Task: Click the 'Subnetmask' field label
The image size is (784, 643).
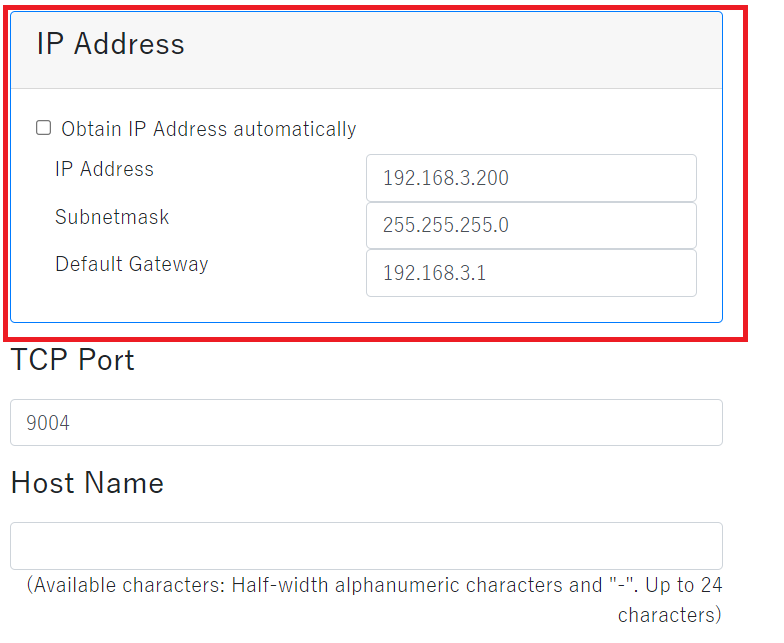Action: [x=112, y=217]
